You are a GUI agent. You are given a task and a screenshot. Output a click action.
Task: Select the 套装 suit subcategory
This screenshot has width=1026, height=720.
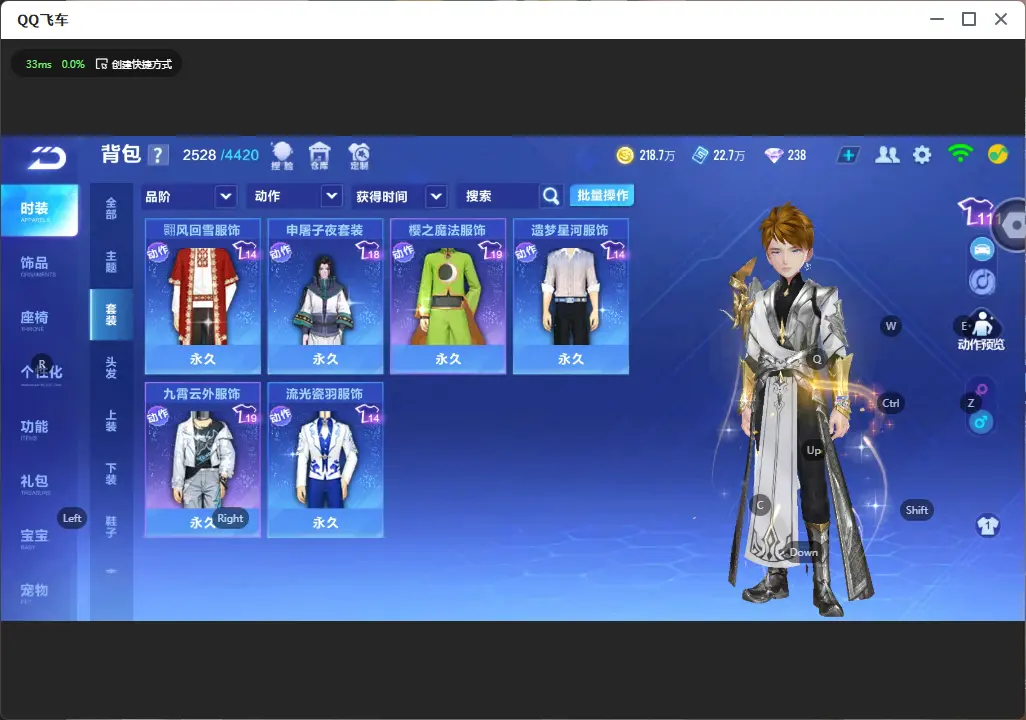111,315
